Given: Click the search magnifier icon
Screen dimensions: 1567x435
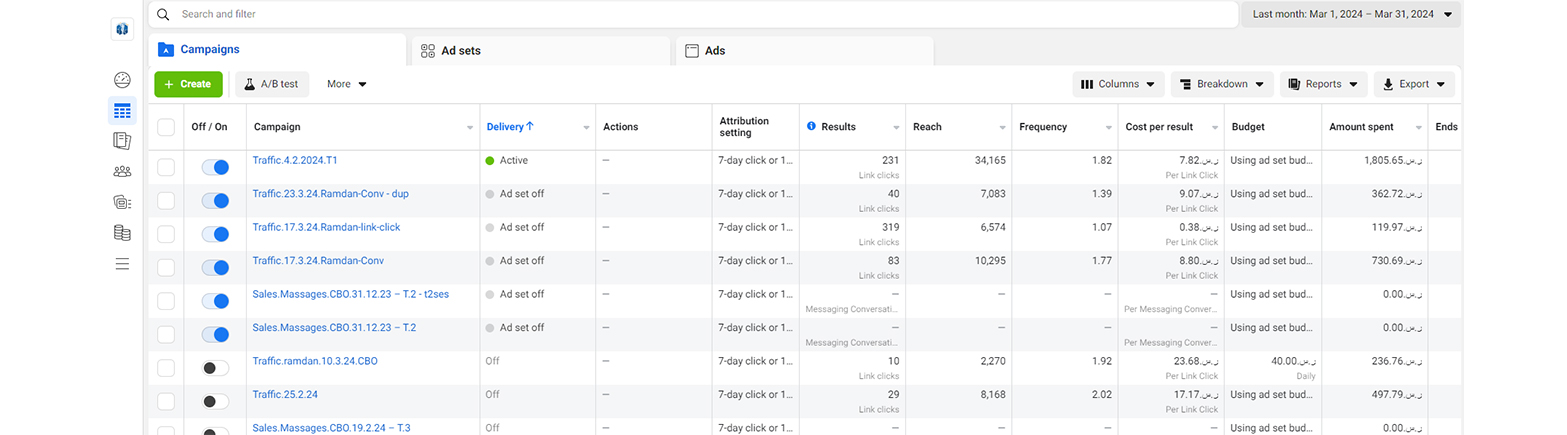Looking at the screenshot, I should click(164, 15).
